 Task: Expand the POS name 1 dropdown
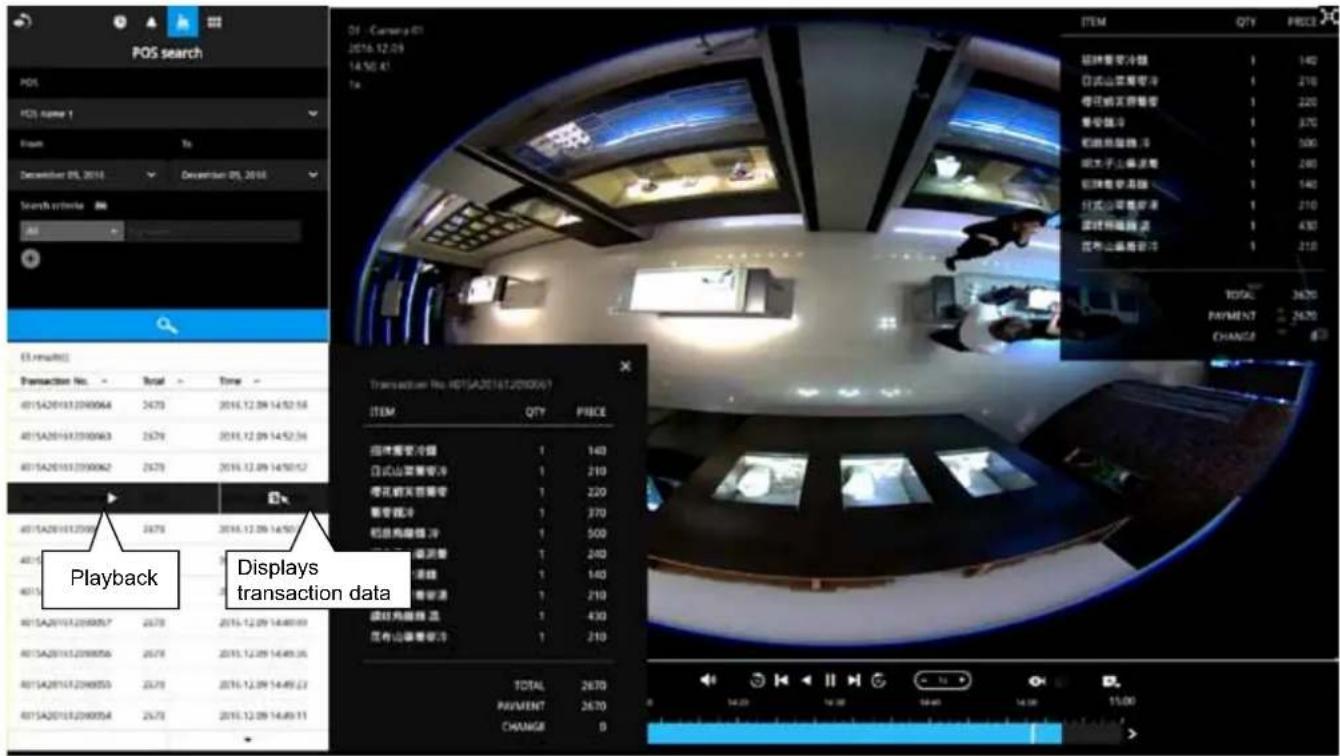[167, 113]
